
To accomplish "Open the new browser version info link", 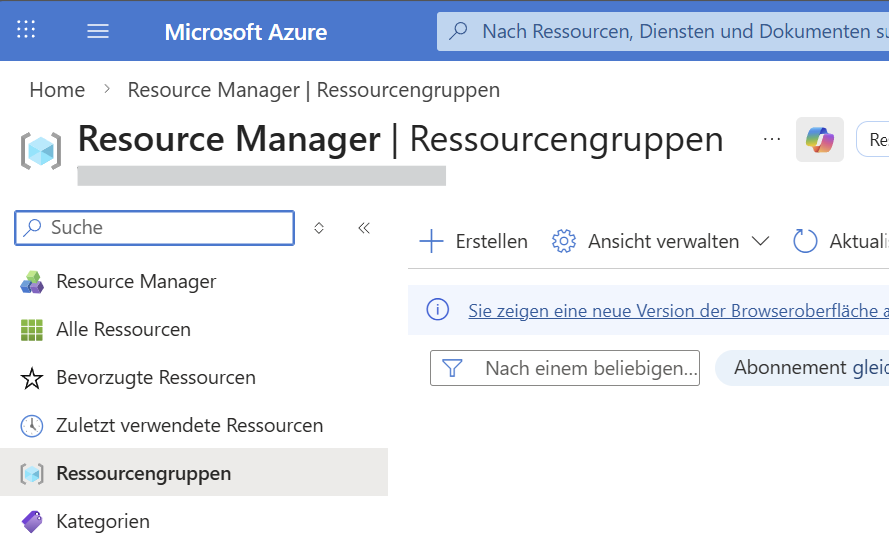I will point(677,311).
